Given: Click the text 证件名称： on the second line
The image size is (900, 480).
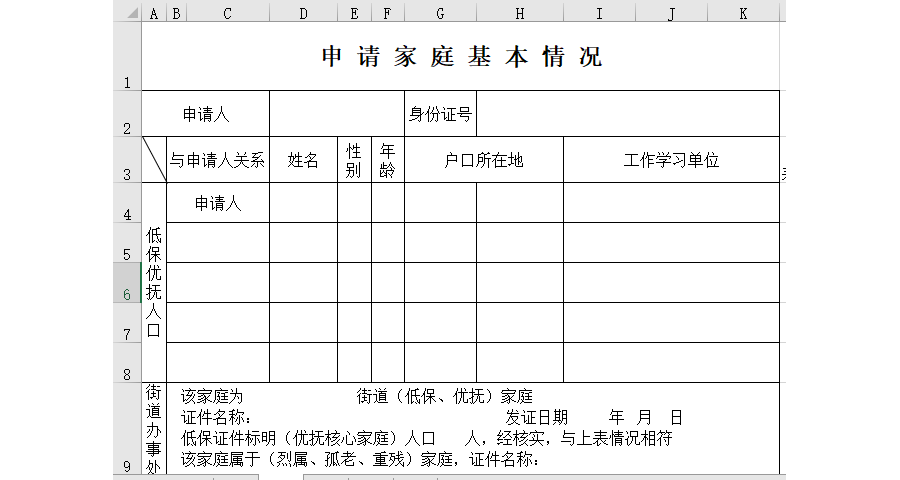Looking at the screenshot, I should pyautogui.click(x=216, y=417).
